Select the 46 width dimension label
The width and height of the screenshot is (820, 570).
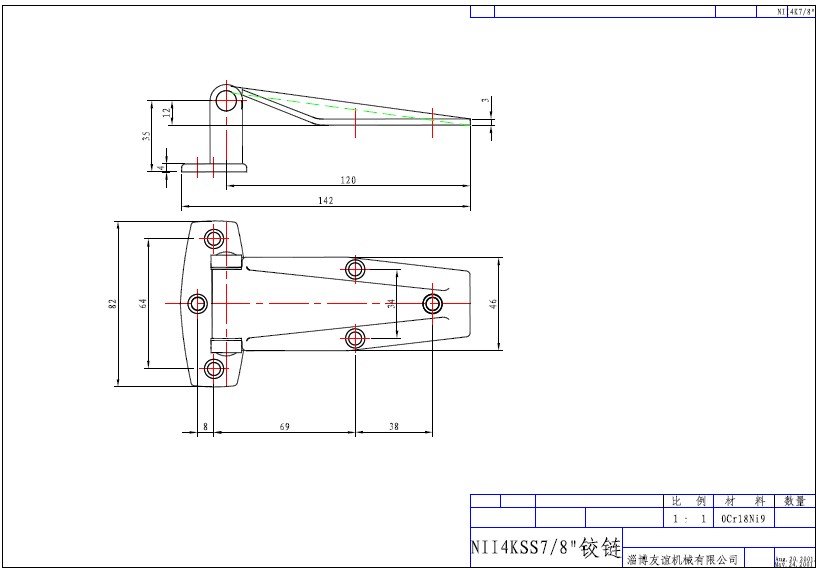pos(493,303)
